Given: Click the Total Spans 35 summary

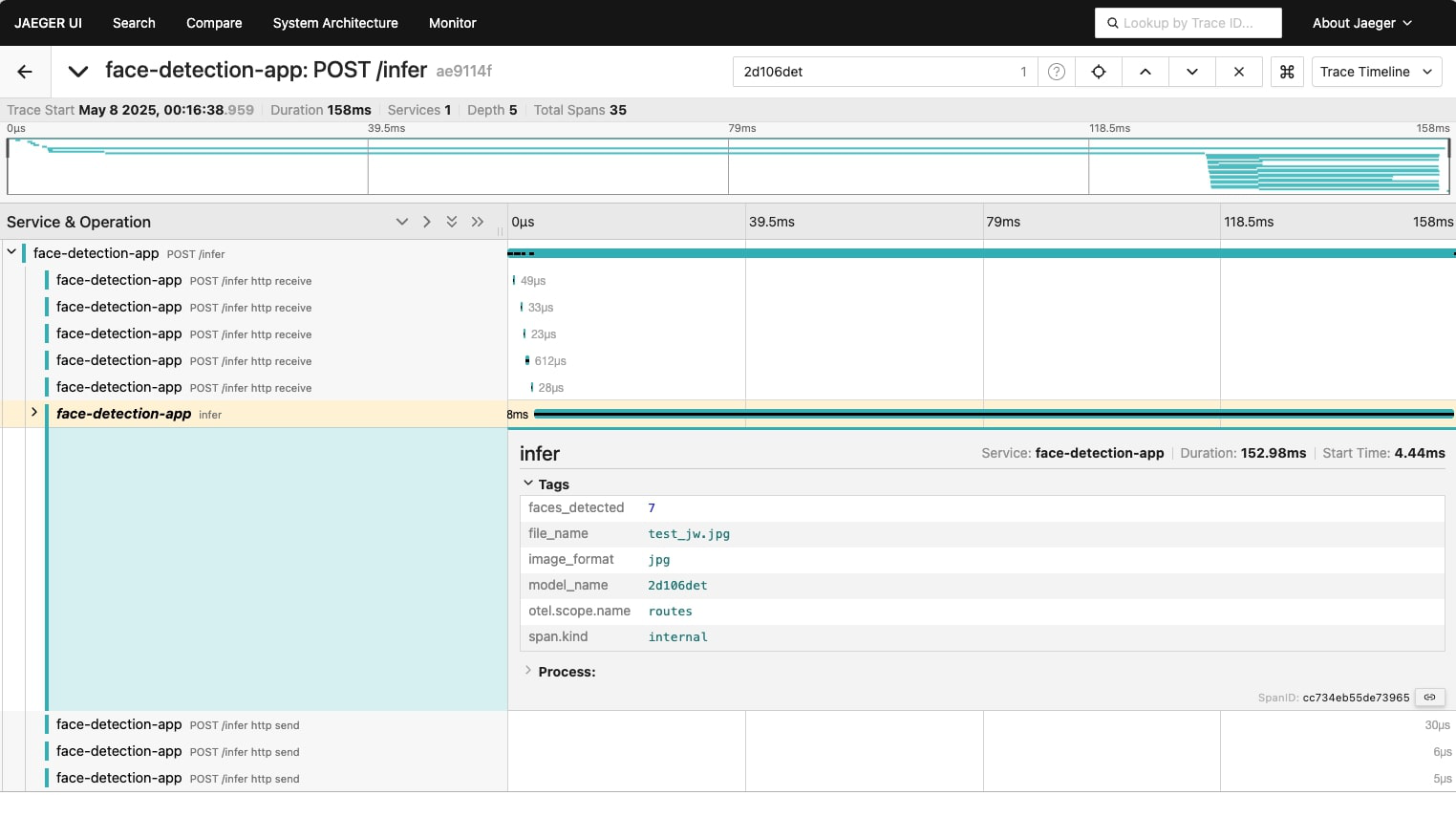Looking at the screenshot, I should pos(580,110).
